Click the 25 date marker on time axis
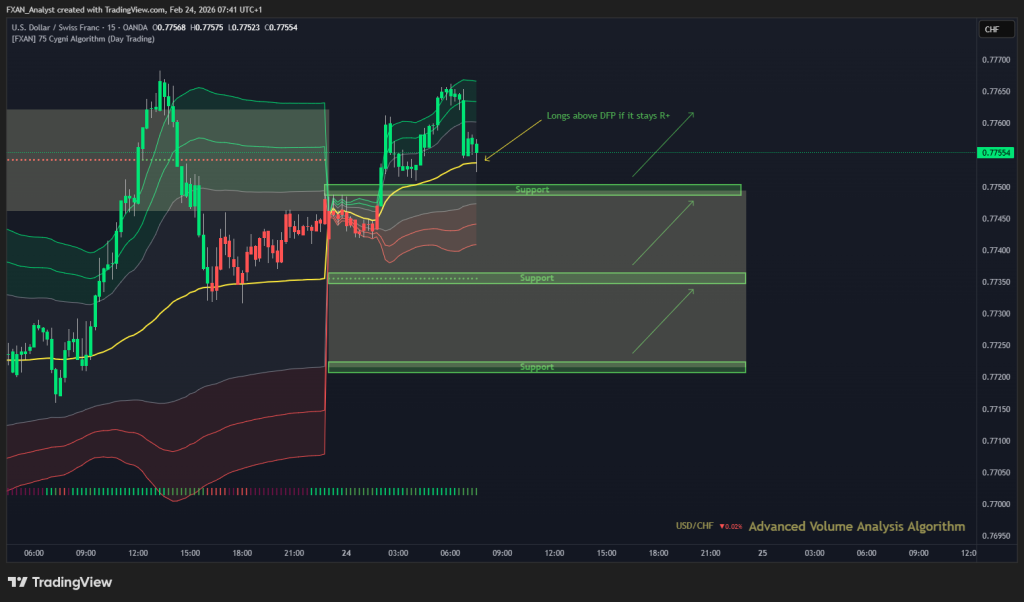The image size is (1024, 602). click(762, 552)
